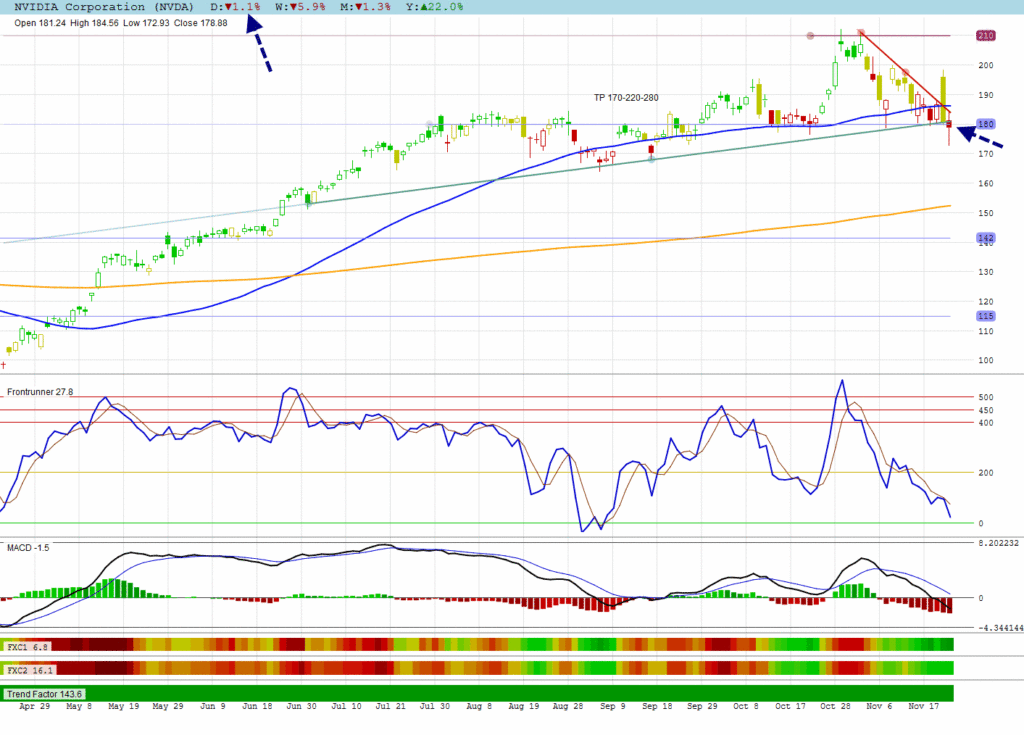Click the FXC1 6.8 heatmap label

(x=28, y=647)
